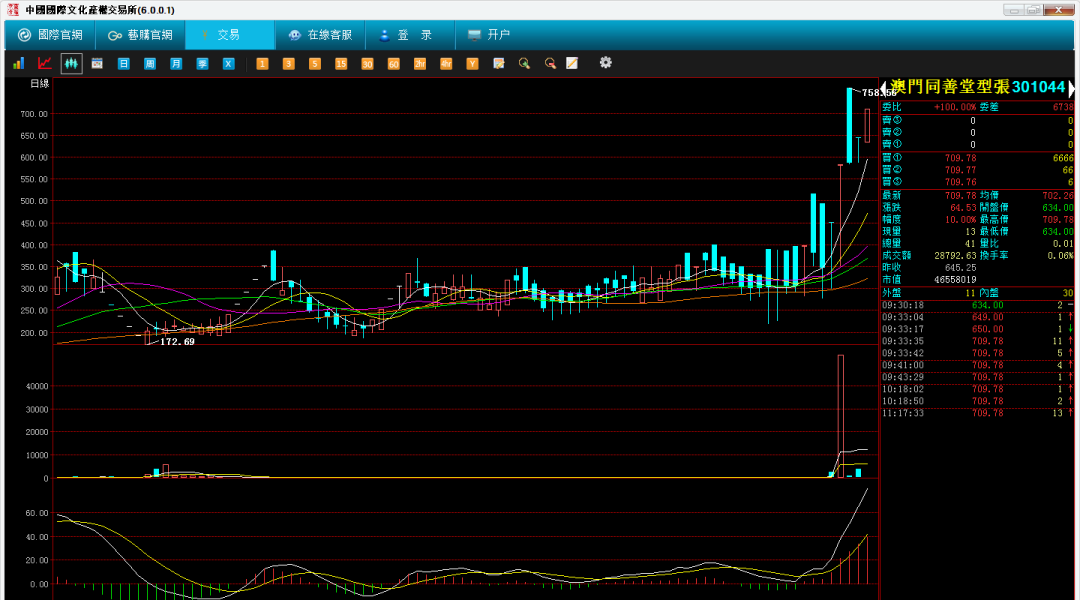Select the 成交額 value 28792.63

click(x=955, y=256)
